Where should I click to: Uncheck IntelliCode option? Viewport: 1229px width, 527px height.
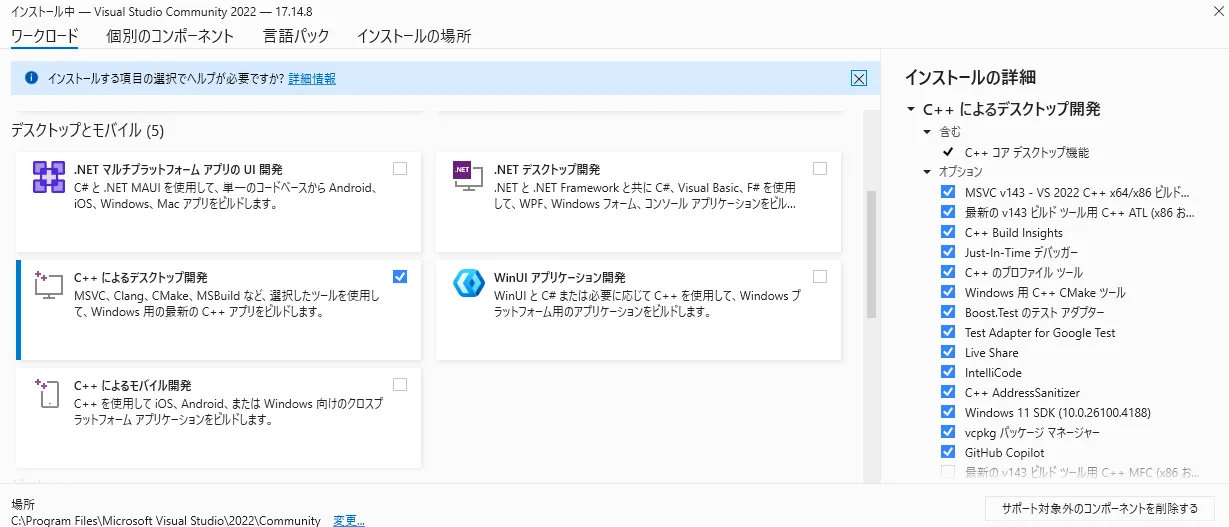tap(948, 372)
